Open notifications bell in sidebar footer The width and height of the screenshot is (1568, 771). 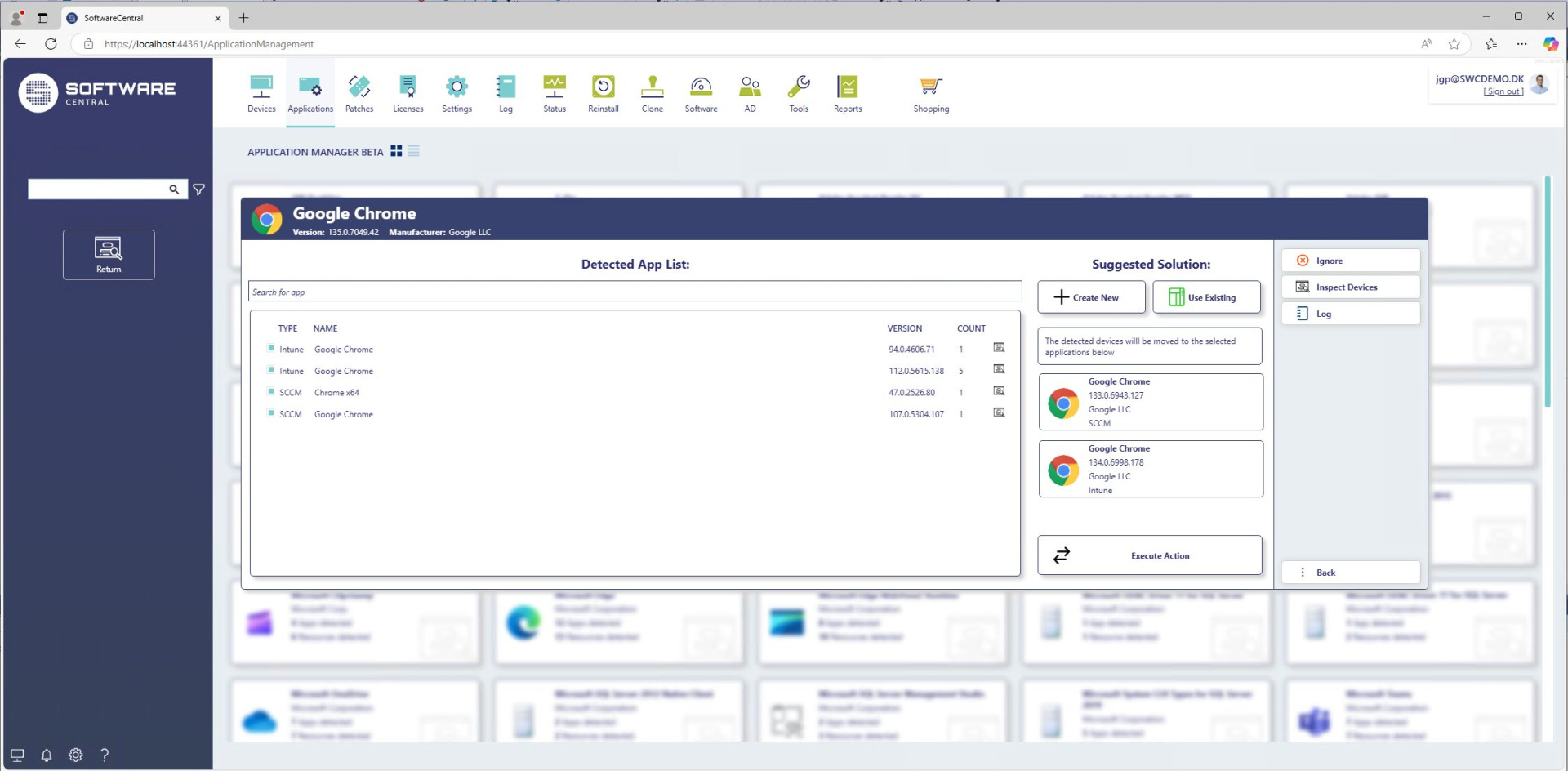[x=47, y=755]
